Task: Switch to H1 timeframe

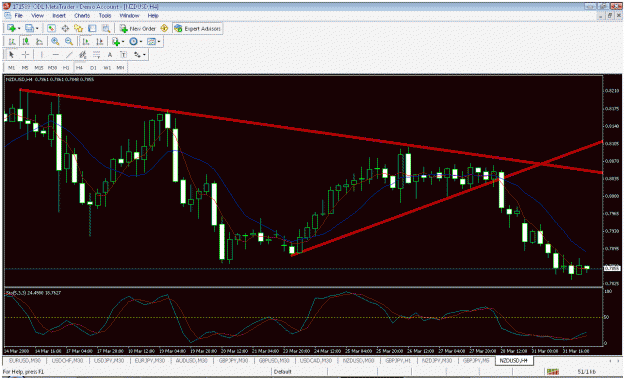Action: coord(66,68)
